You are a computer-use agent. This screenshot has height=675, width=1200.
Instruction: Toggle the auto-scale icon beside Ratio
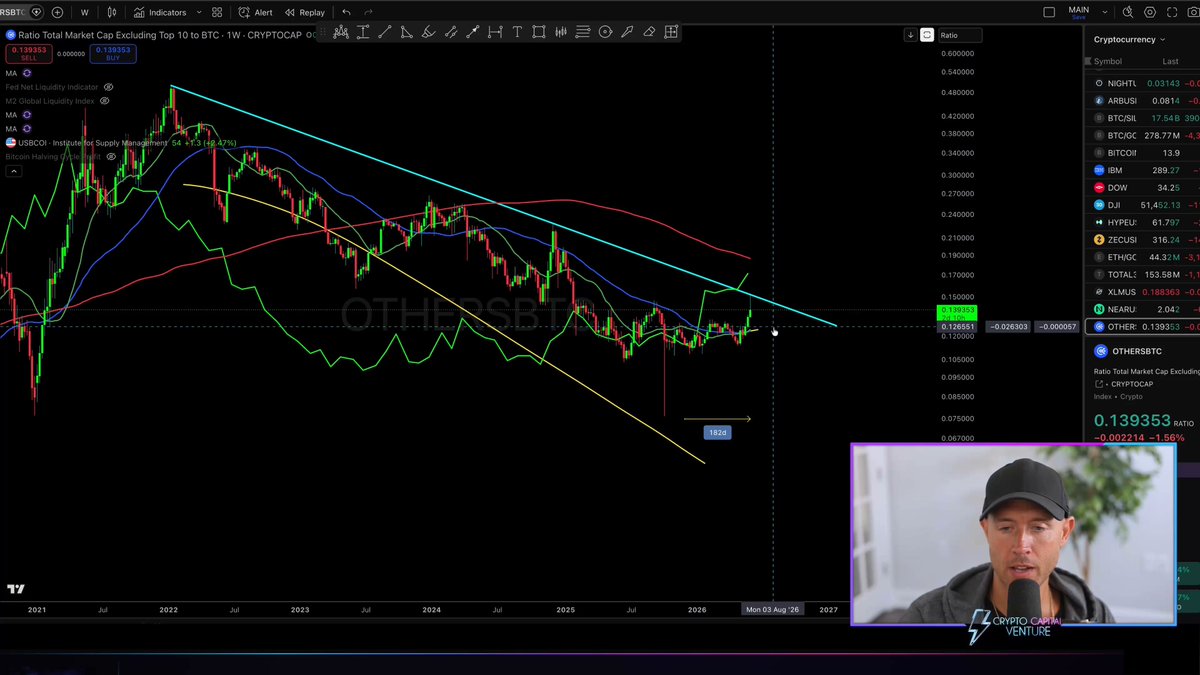point(927,35)
